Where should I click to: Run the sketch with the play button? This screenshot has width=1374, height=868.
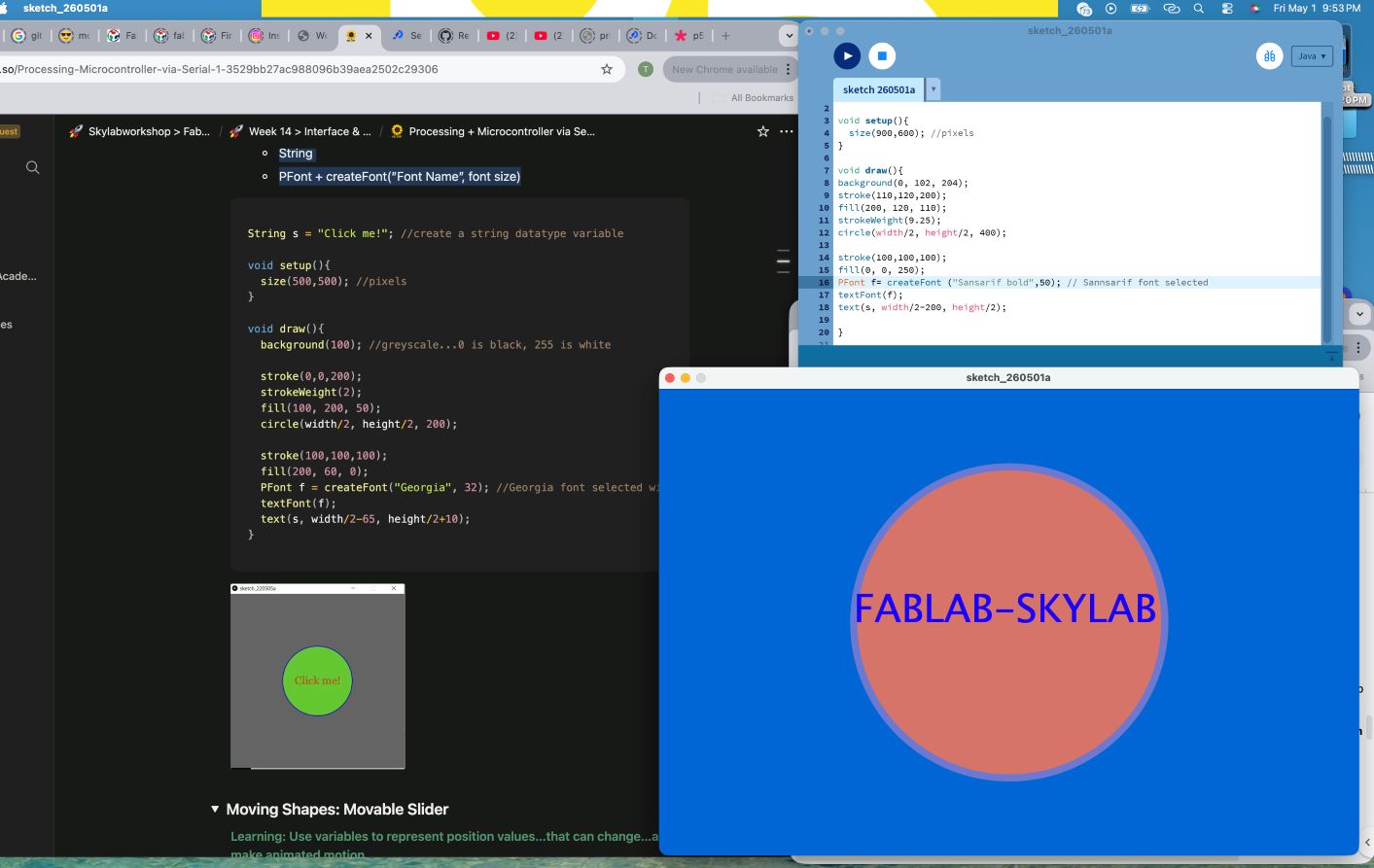pos(847,56)
